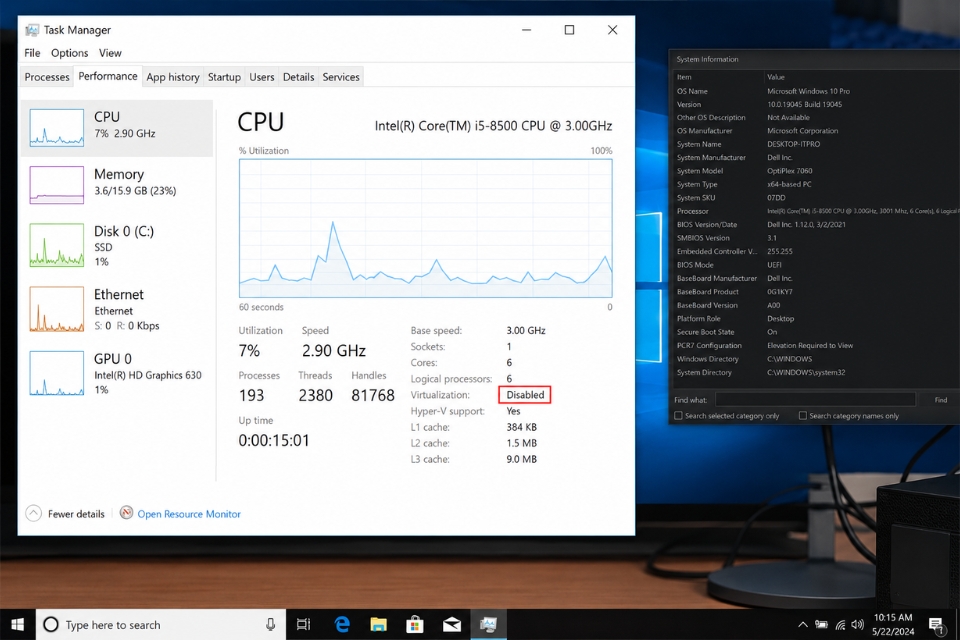Click Task Manager icon in taskbar
The height and width of the screenshot is (640, 960).
[489, 624]
